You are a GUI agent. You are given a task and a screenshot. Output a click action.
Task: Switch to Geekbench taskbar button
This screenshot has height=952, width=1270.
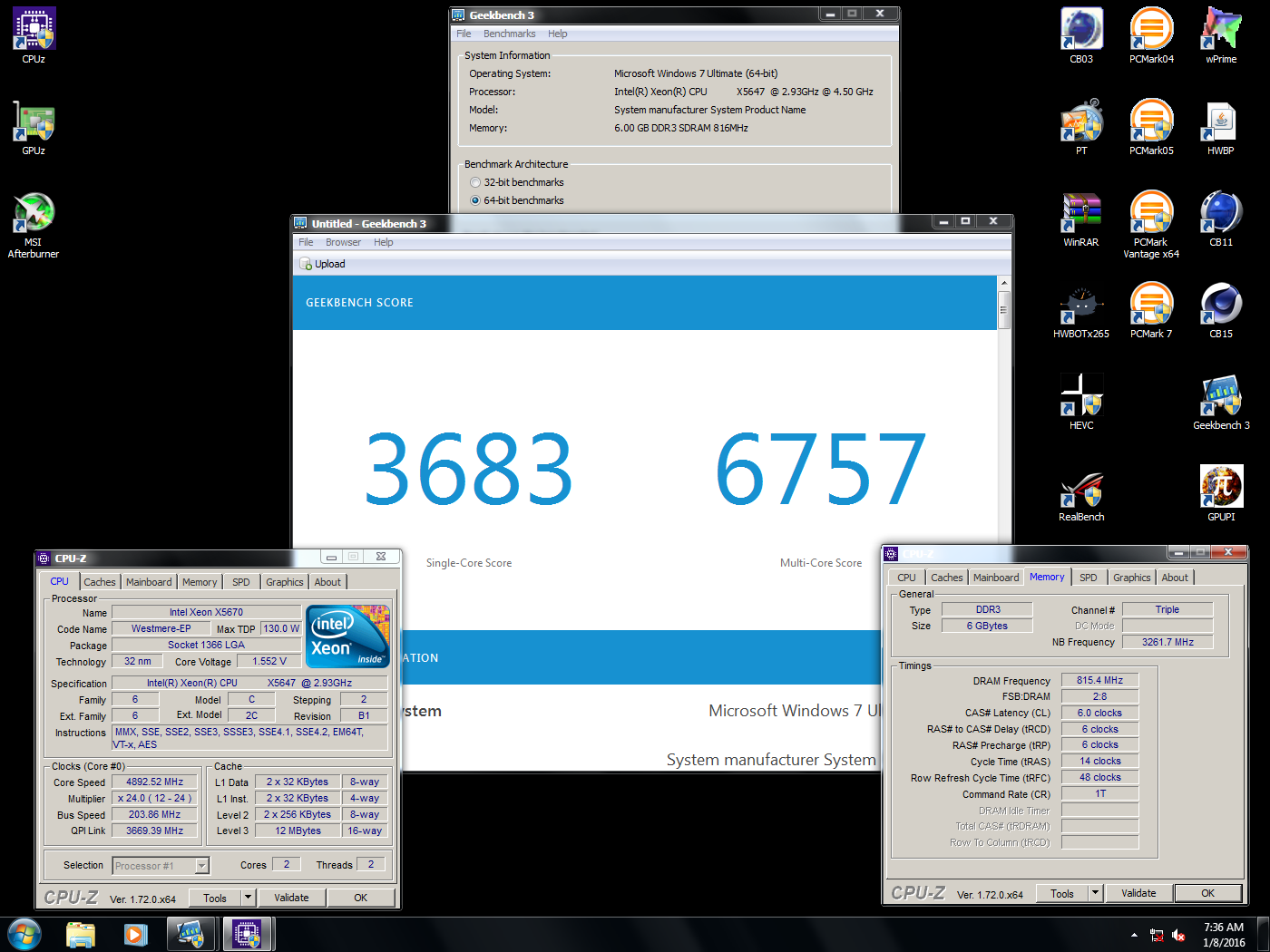[191, 934]
